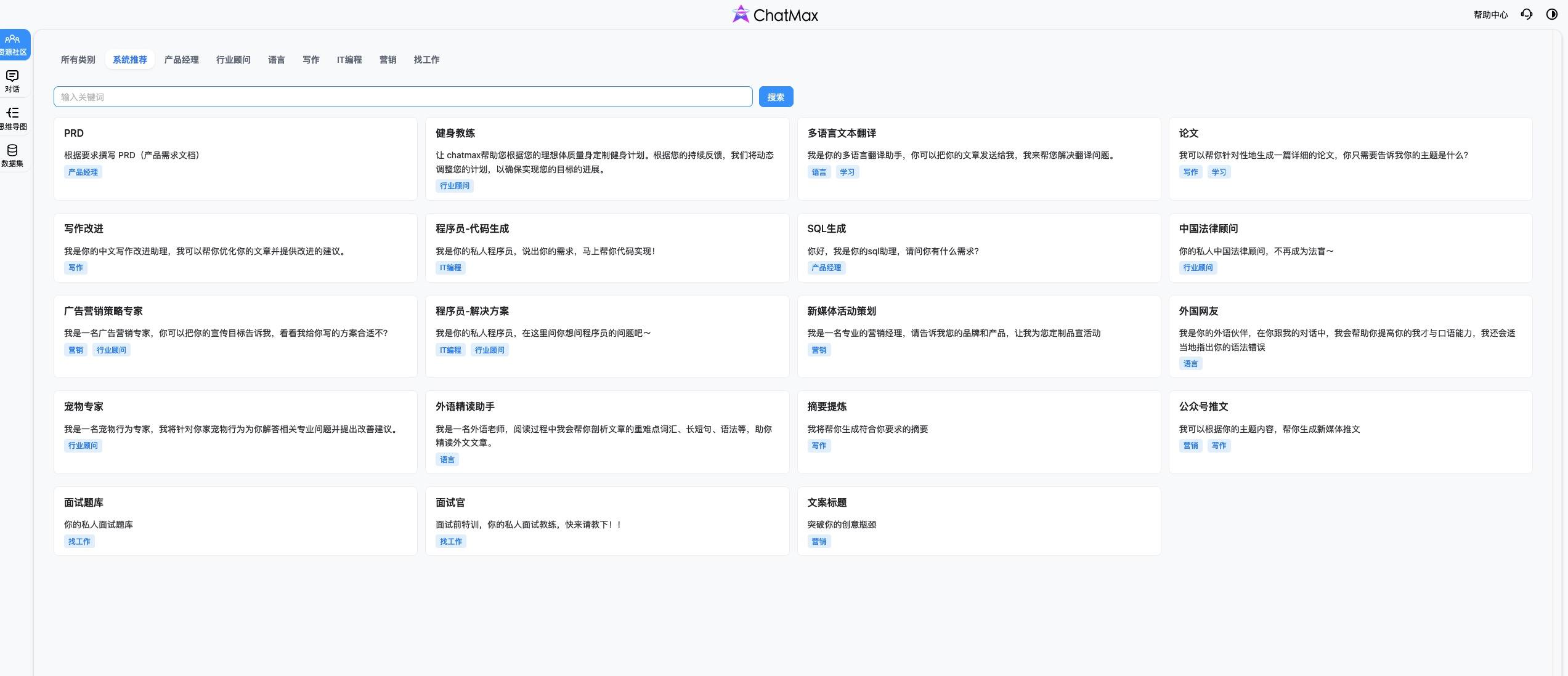Image resolution: width=1568 pixels, height=676 pixels.
Task: Open the IT编程 category tab
Action: 349,59
